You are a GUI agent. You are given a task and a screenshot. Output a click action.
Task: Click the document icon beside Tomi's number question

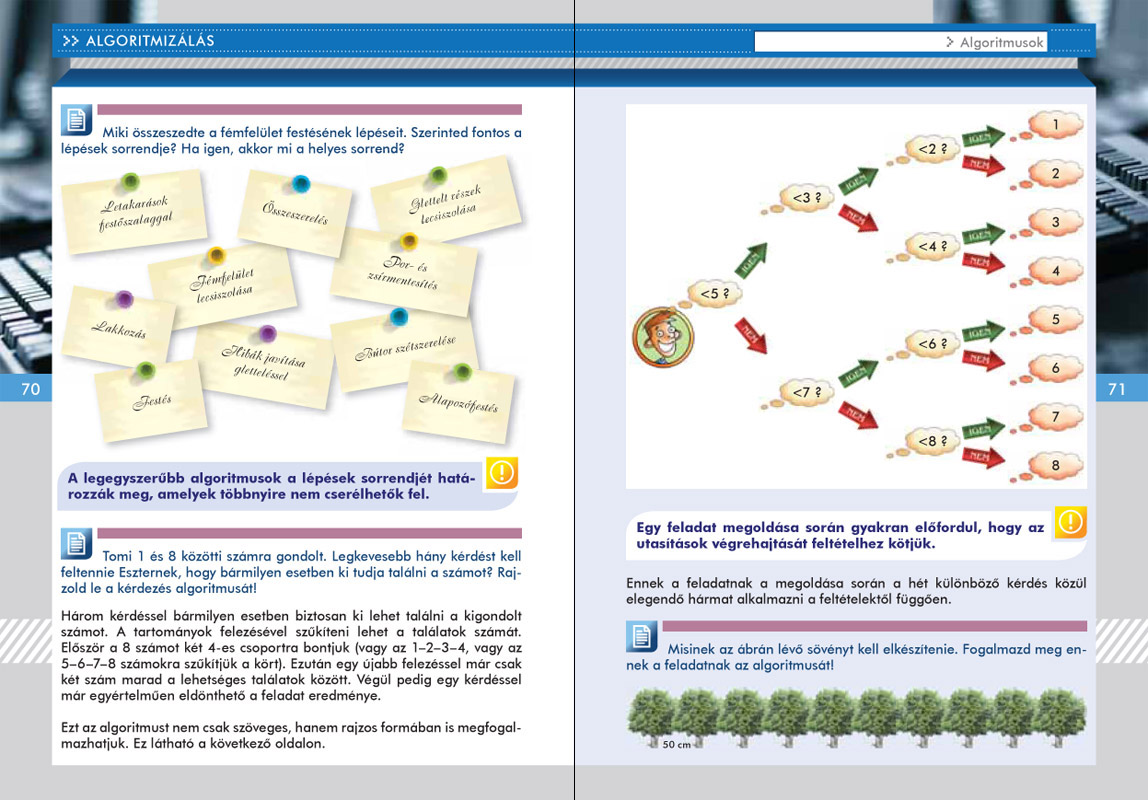click(76, 543)
